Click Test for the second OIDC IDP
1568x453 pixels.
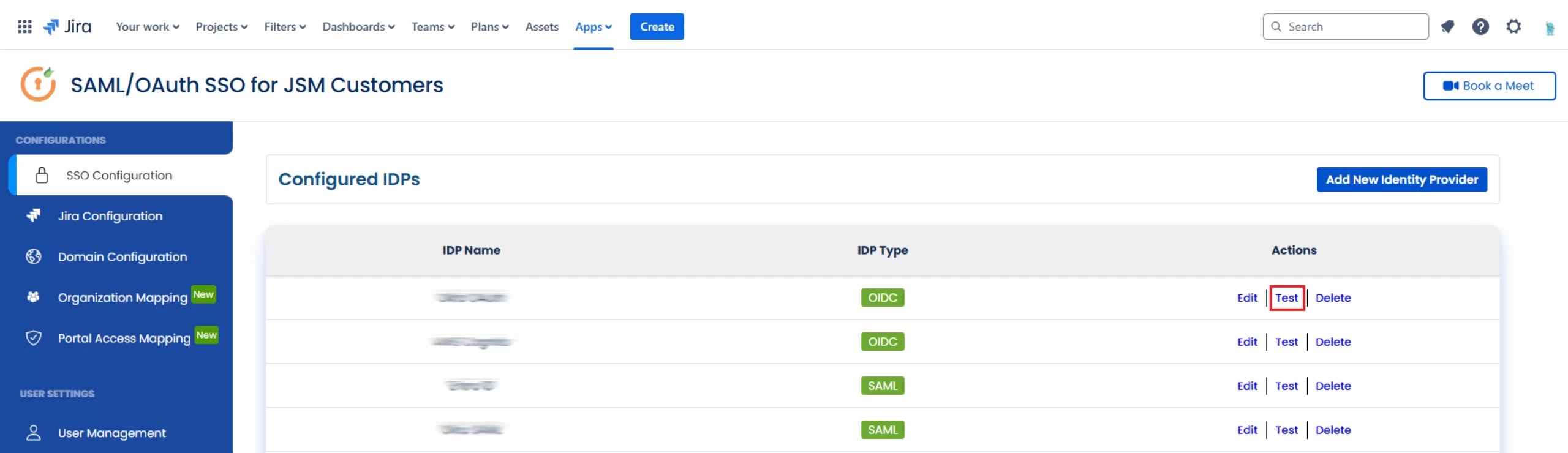1287,342
